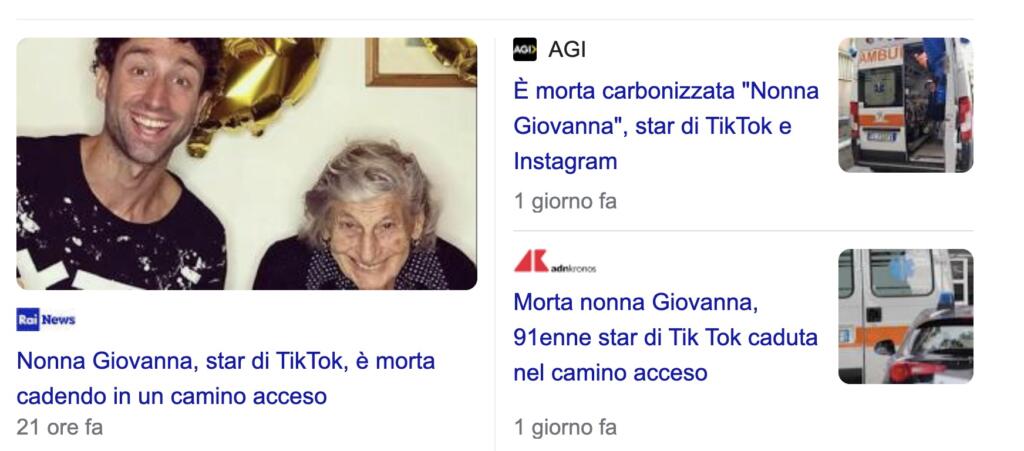Click the "AMBU" lettering on the ambulance thumbnail
1024x451 pixels.
880,55
